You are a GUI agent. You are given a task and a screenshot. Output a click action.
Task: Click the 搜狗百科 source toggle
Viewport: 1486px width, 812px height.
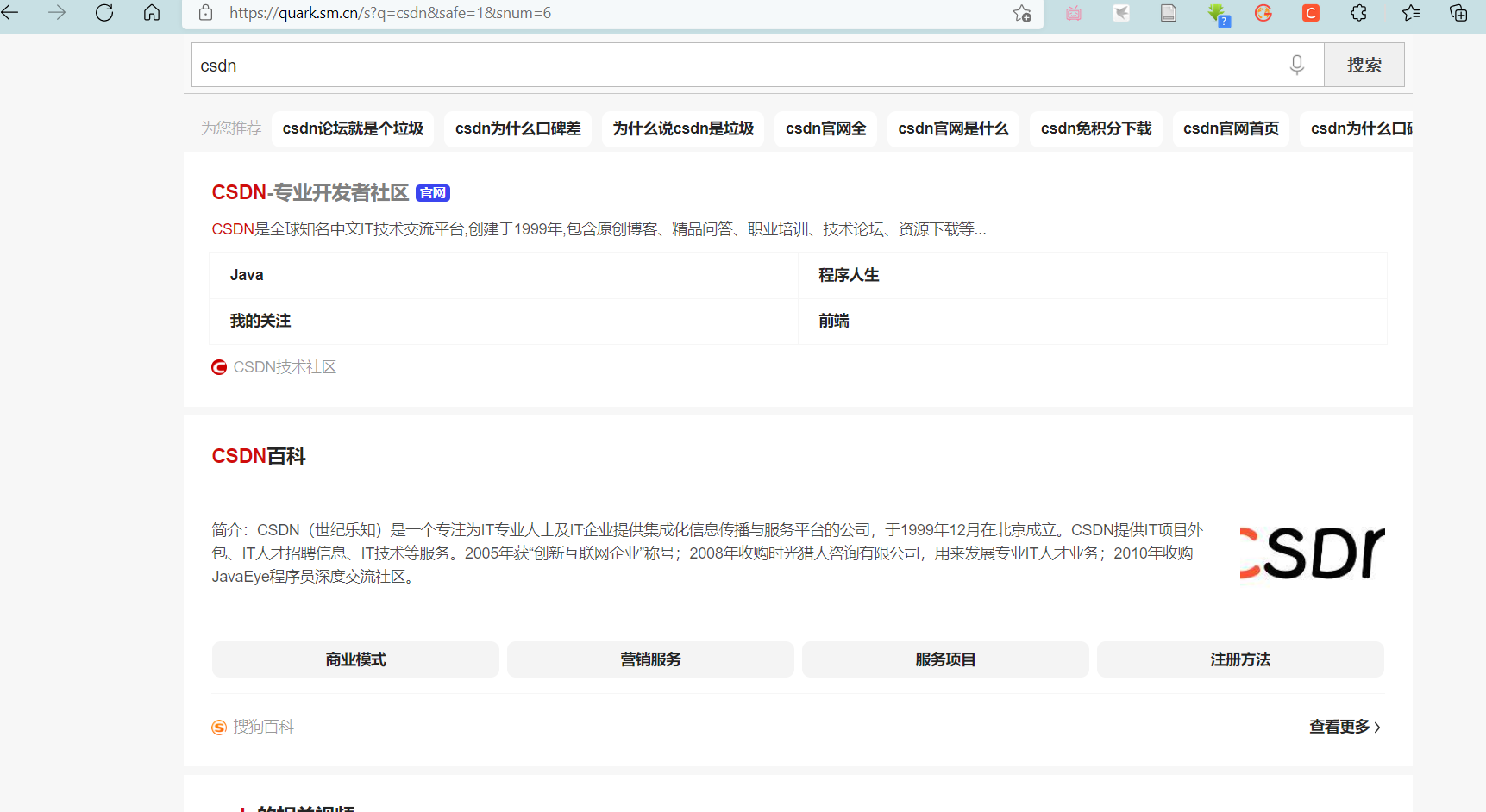(x=252, y=727)
